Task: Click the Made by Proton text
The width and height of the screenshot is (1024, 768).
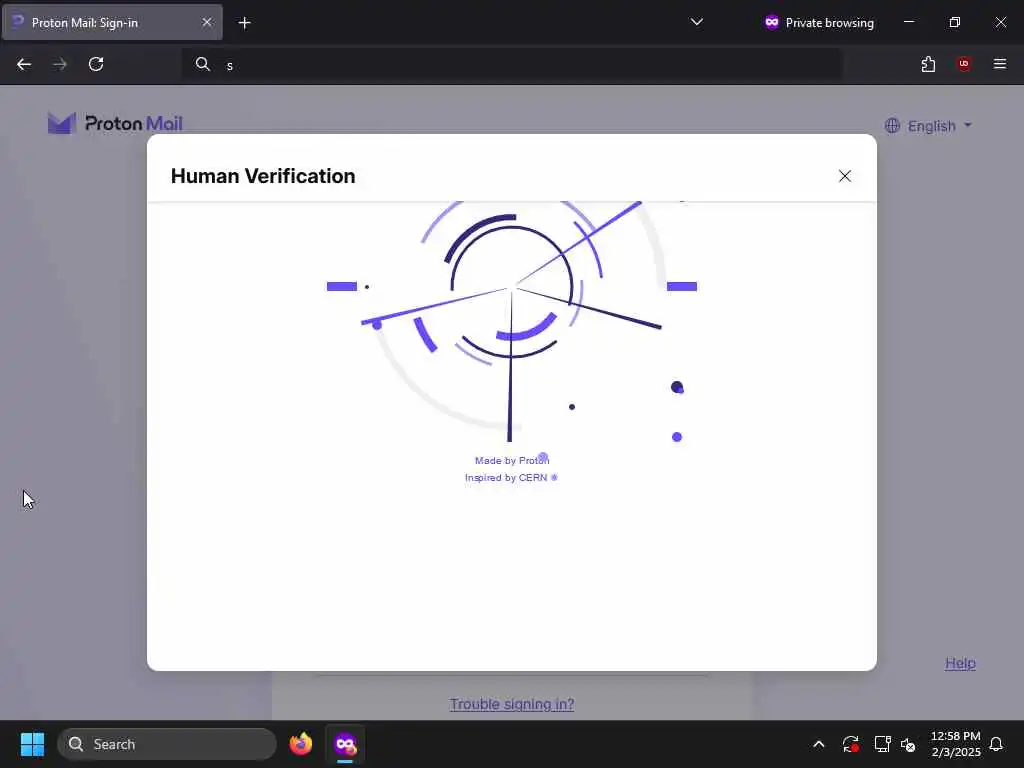Action: point(512,460)
